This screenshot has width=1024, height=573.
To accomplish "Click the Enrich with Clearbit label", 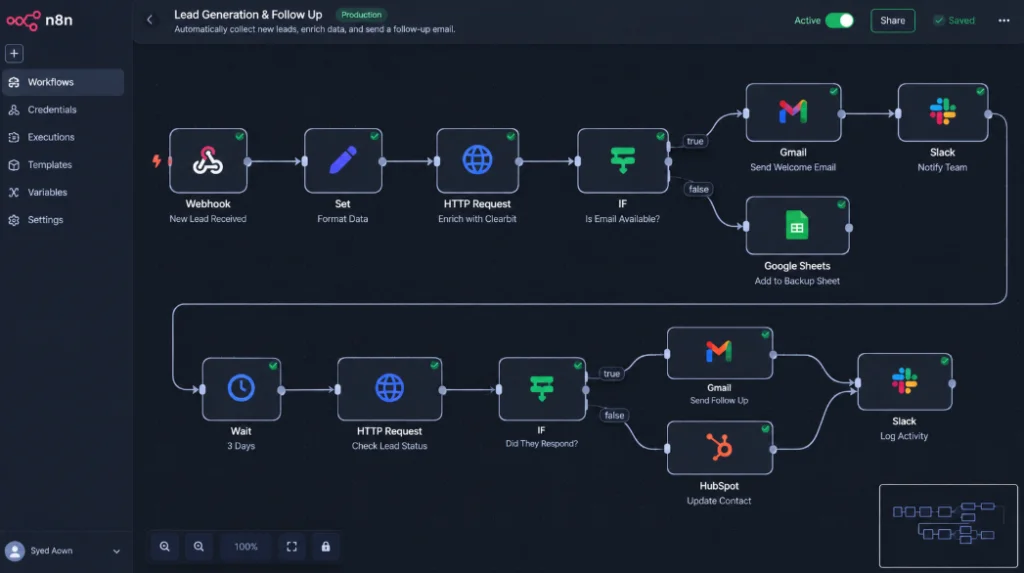I will 477,219.
